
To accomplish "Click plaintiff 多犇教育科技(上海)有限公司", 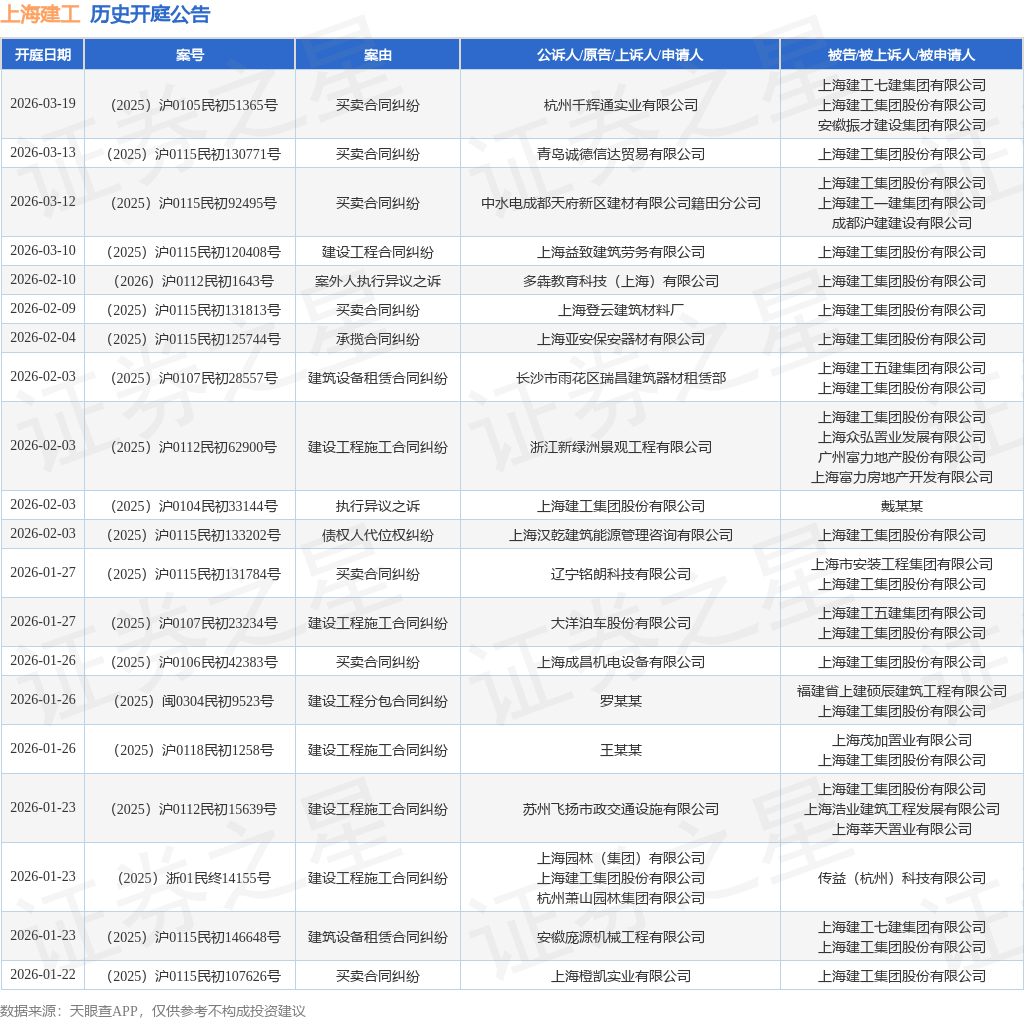I will click(x=621, y=281).
